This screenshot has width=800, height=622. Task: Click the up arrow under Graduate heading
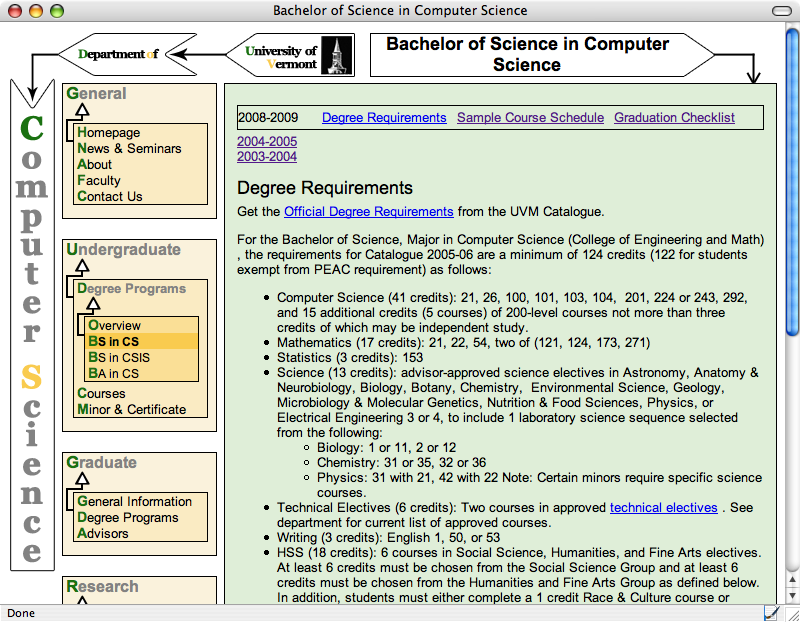(82, 479)
